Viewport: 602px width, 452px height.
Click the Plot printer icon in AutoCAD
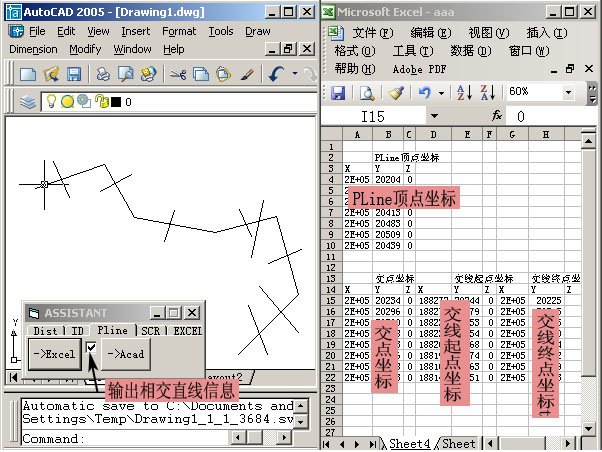(x=102, y=74)
